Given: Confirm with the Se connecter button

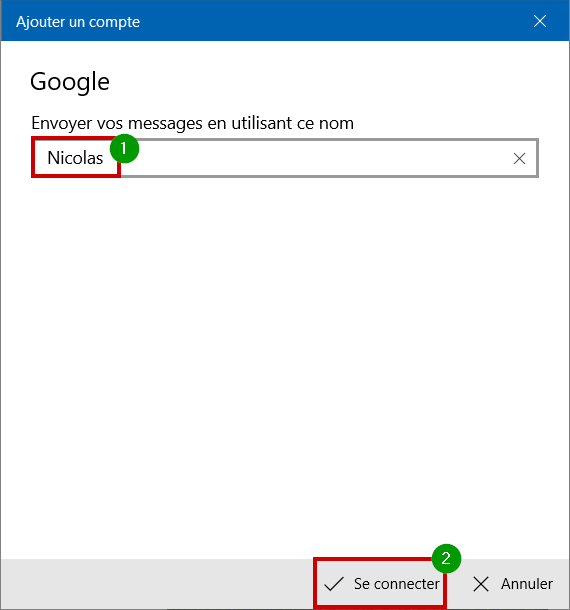Looking at the screenshot, I should point(380,584).
